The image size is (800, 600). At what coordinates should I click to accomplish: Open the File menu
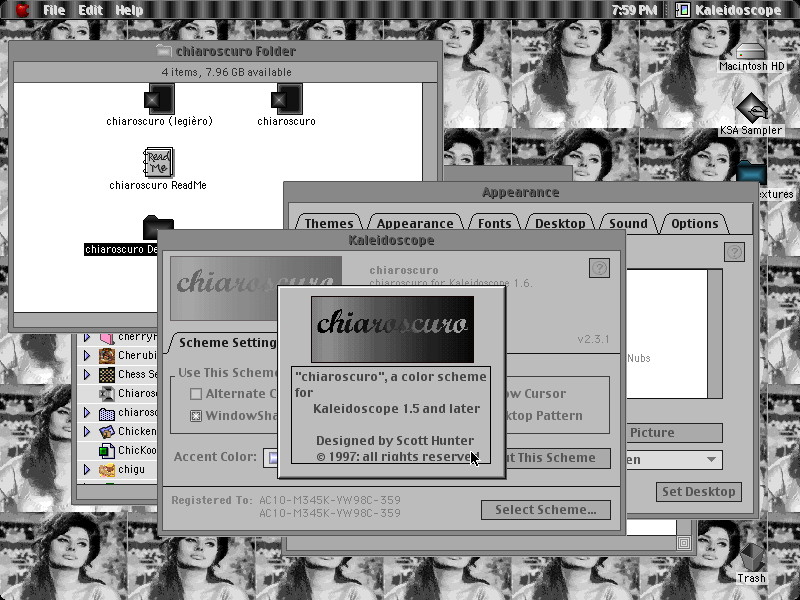point(54,10)
